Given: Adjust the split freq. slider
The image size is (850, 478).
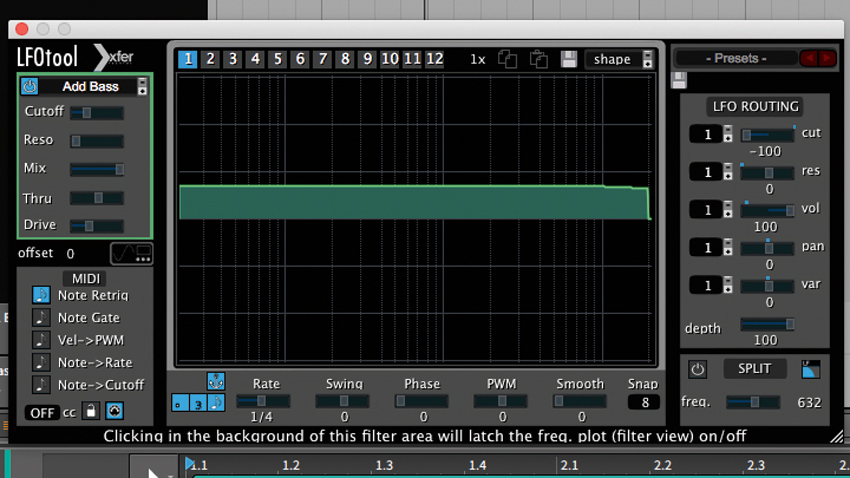Looking at the screenshot, I should pyautogui.click(x=753, y=402).
